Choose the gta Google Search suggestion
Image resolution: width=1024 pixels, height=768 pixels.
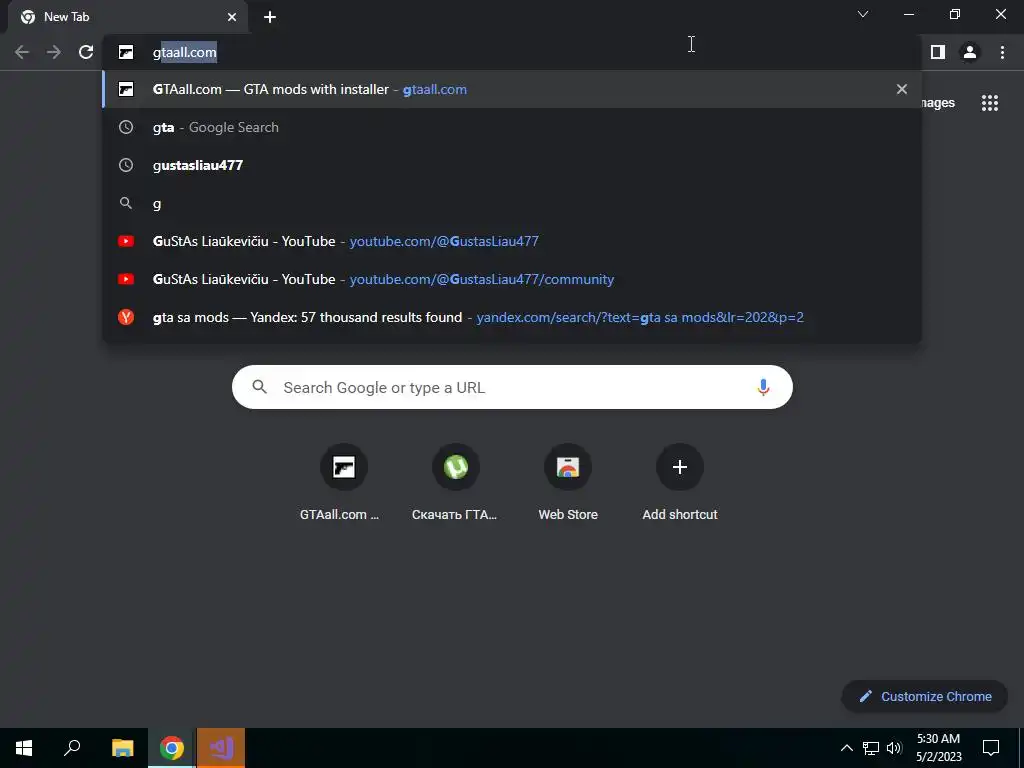[511, 127]
